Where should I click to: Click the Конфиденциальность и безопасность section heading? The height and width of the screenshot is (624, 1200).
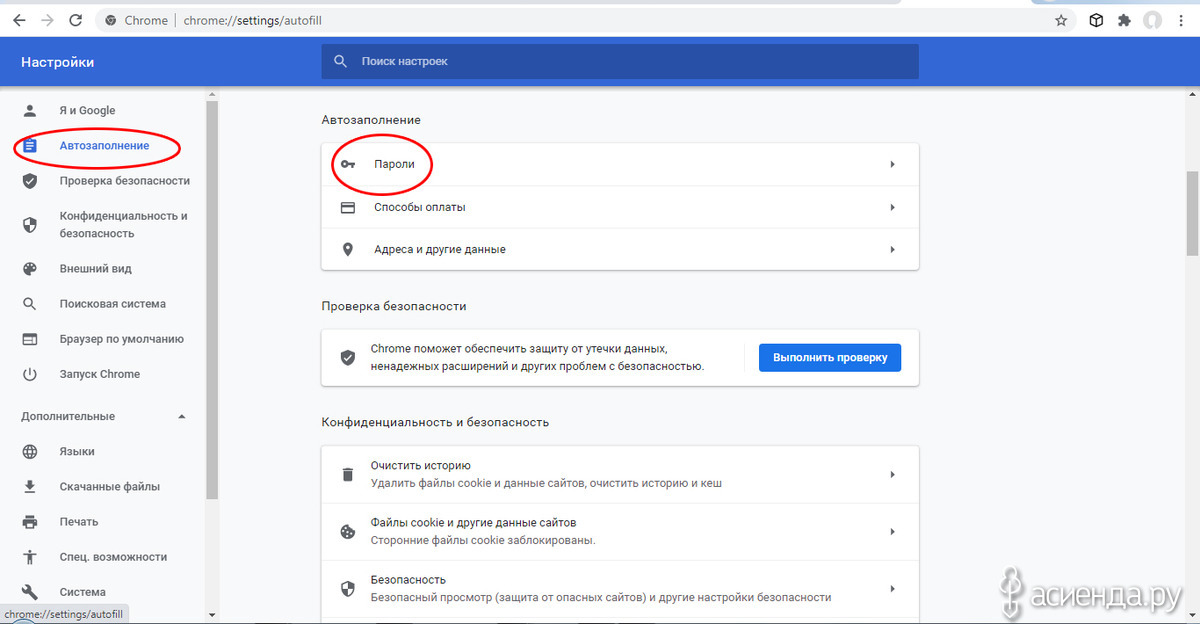pos(435,422)
